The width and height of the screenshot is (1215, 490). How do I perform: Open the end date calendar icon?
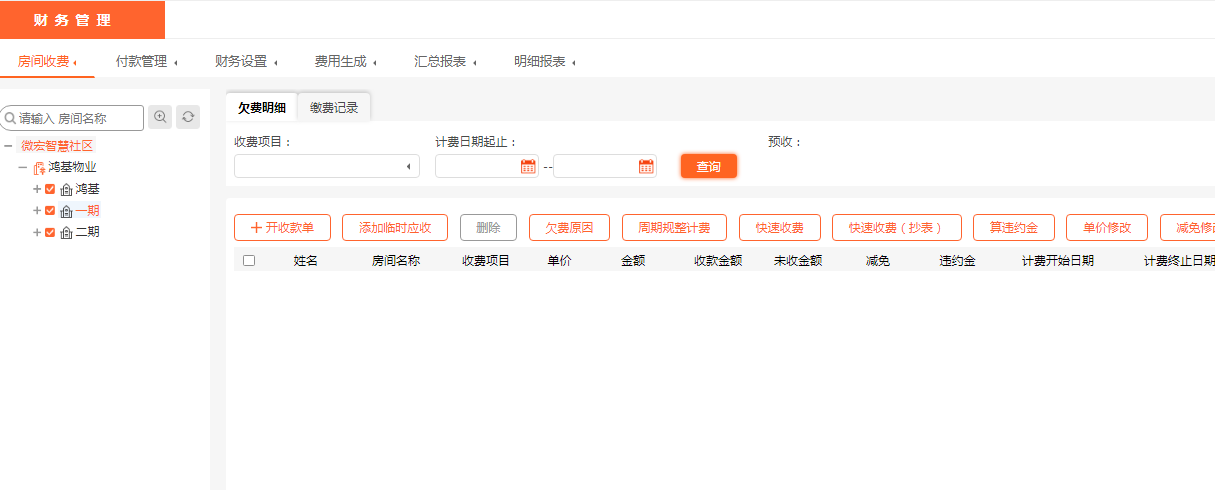coord(646,167)
